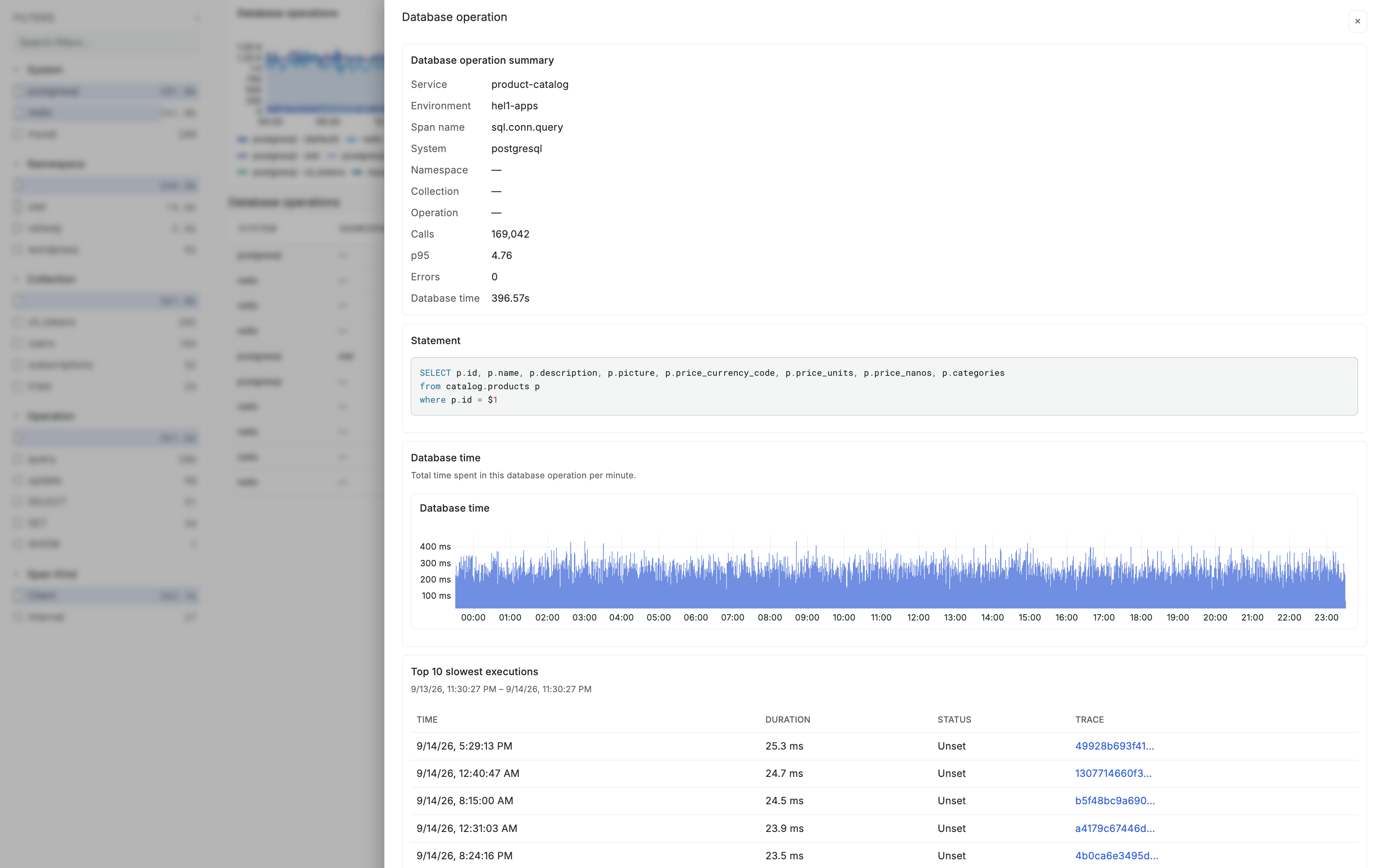This screenshot has height=868, width=1377.
Task: Click the TRACE column header
Action: [1089, 720]
